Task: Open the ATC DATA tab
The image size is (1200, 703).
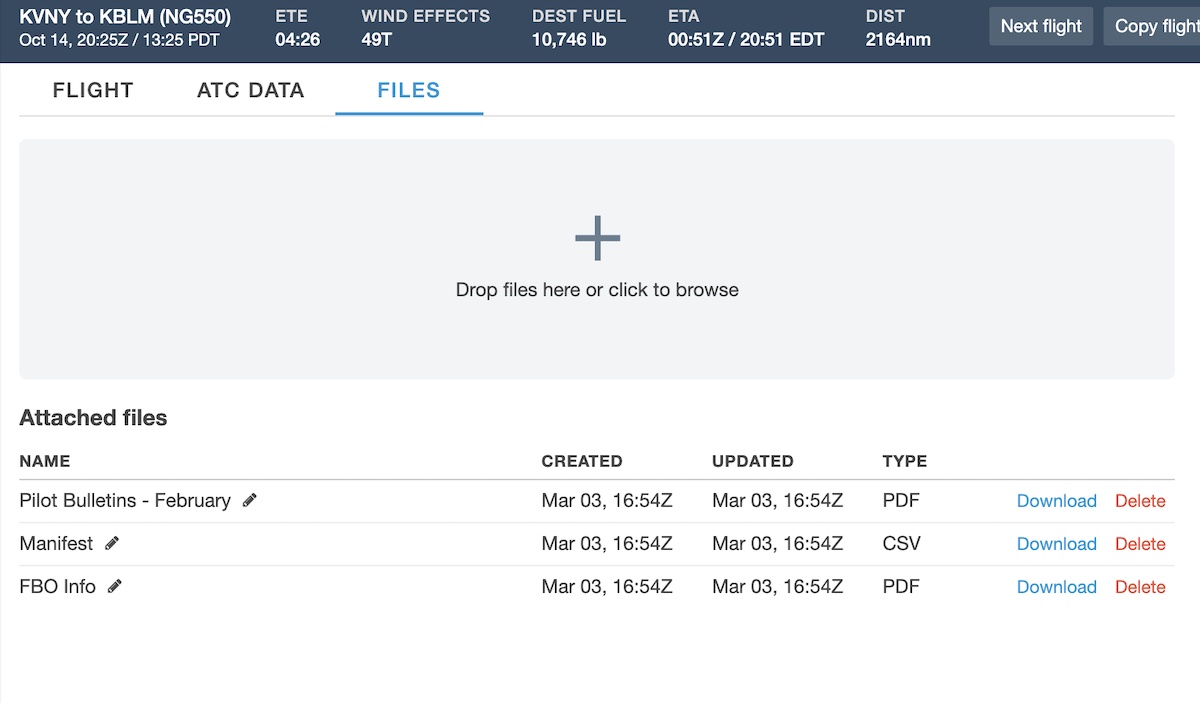Action: click(x=250, y=90)
